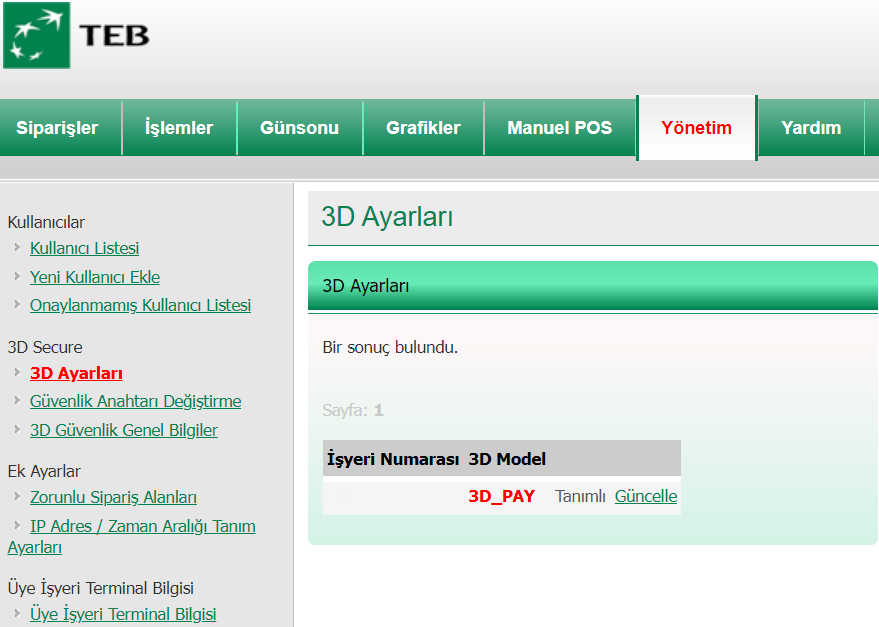Open Onaylanmamış Kullanıcı Listesi
The height and width of the screenshot is (627, 879).
(140, 305)
